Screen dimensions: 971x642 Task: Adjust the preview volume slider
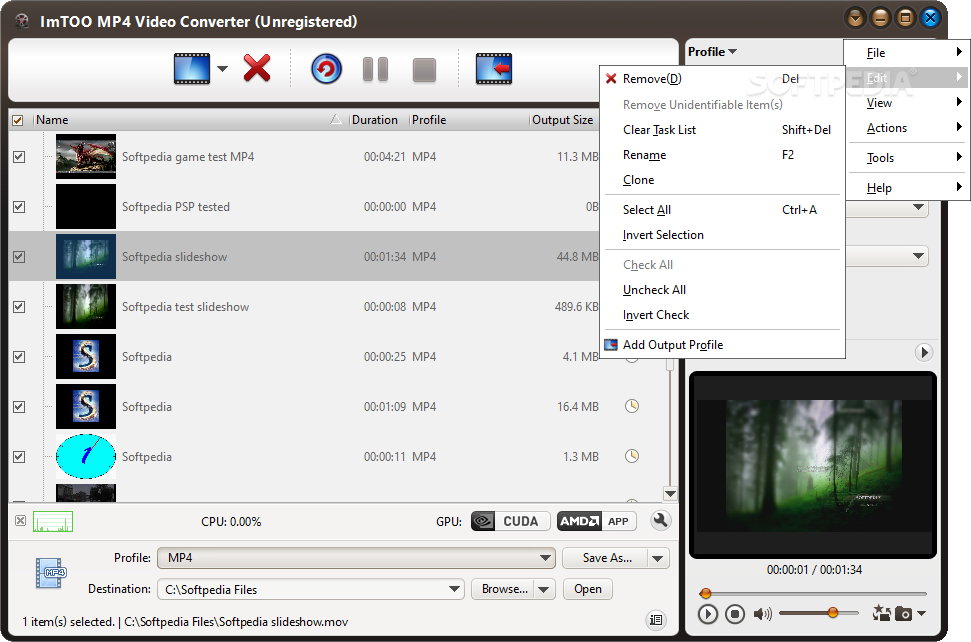(819, 613)
